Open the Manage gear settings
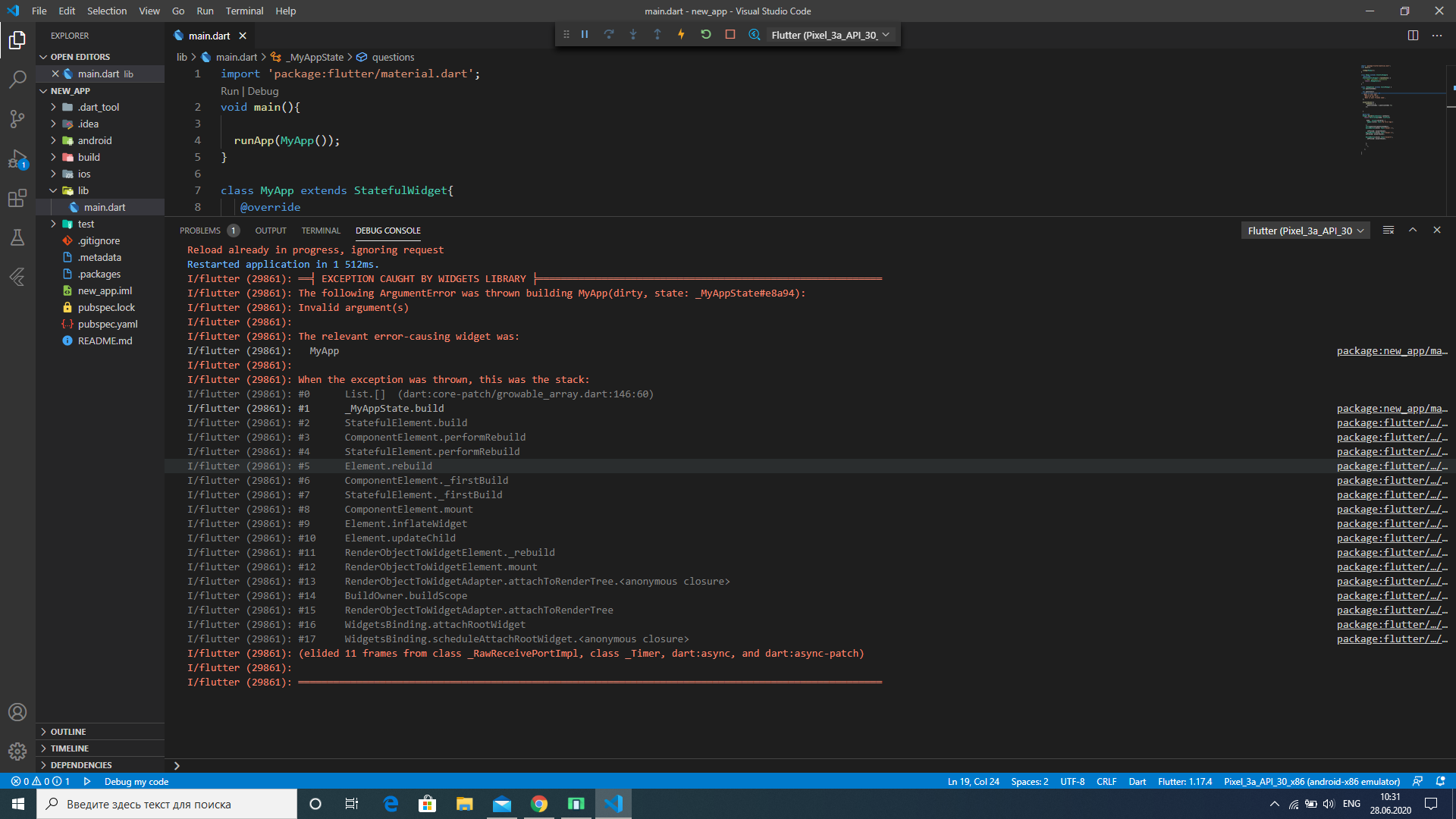This screenshot has width=1456, height=819. (x=17, y=751)
